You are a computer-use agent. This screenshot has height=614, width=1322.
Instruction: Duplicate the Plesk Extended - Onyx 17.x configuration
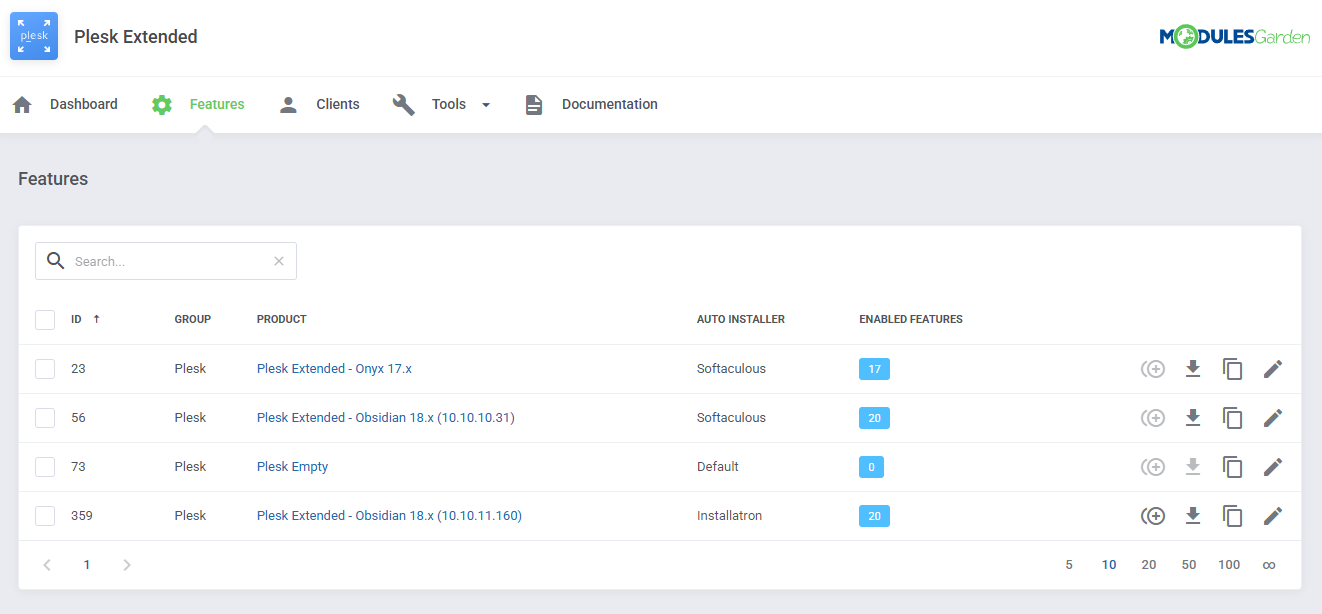pyautogui.click(x=1232, y=368)
